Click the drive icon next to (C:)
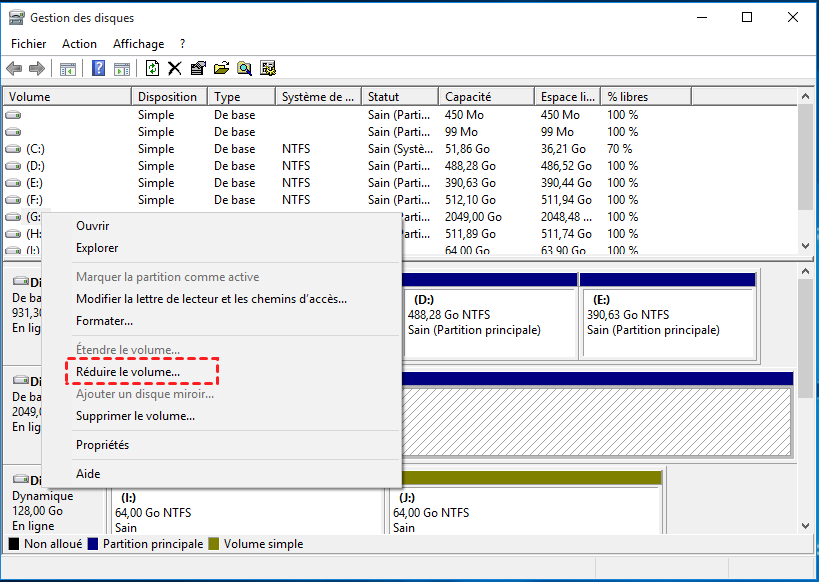The width and height of the screenshot is (819, 582). point(13,149)
